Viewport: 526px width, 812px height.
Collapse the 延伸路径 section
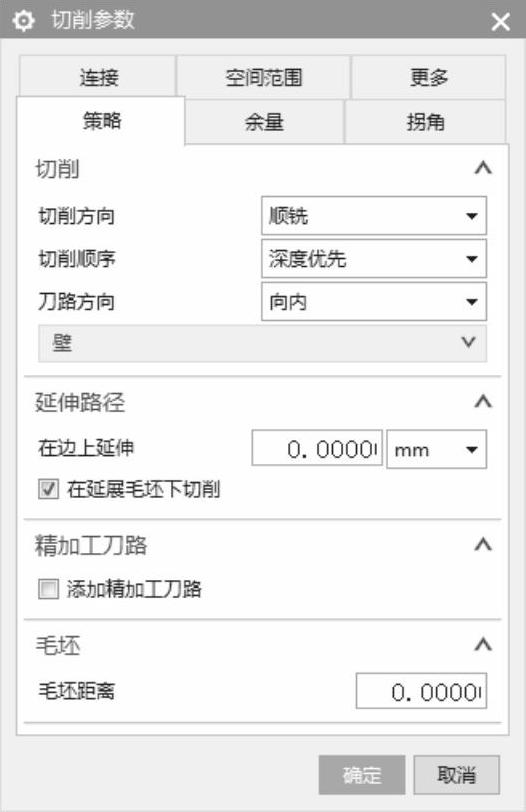pos(483,402)
